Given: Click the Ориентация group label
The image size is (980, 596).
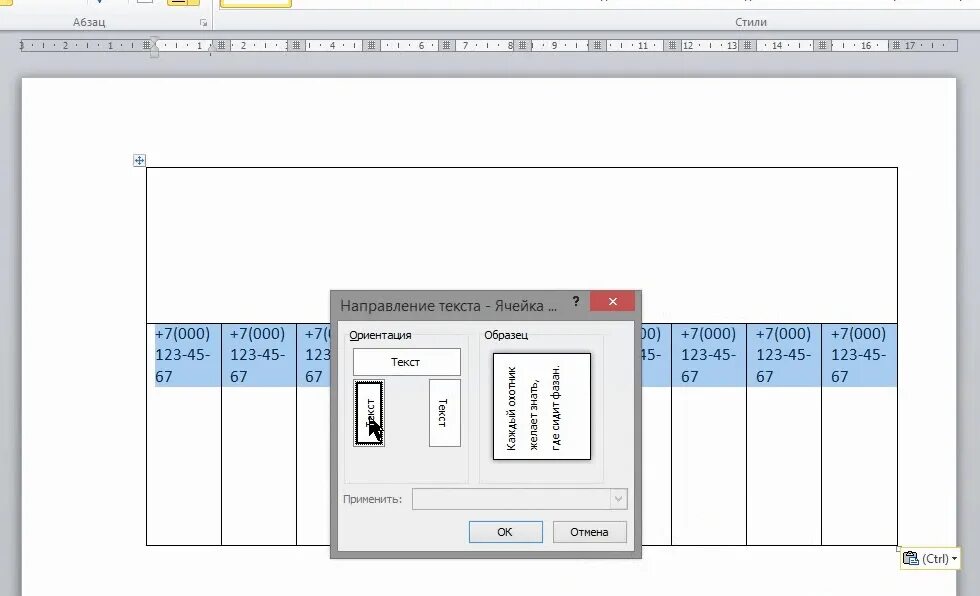Looking at the screenshot, I should [380, 335].
